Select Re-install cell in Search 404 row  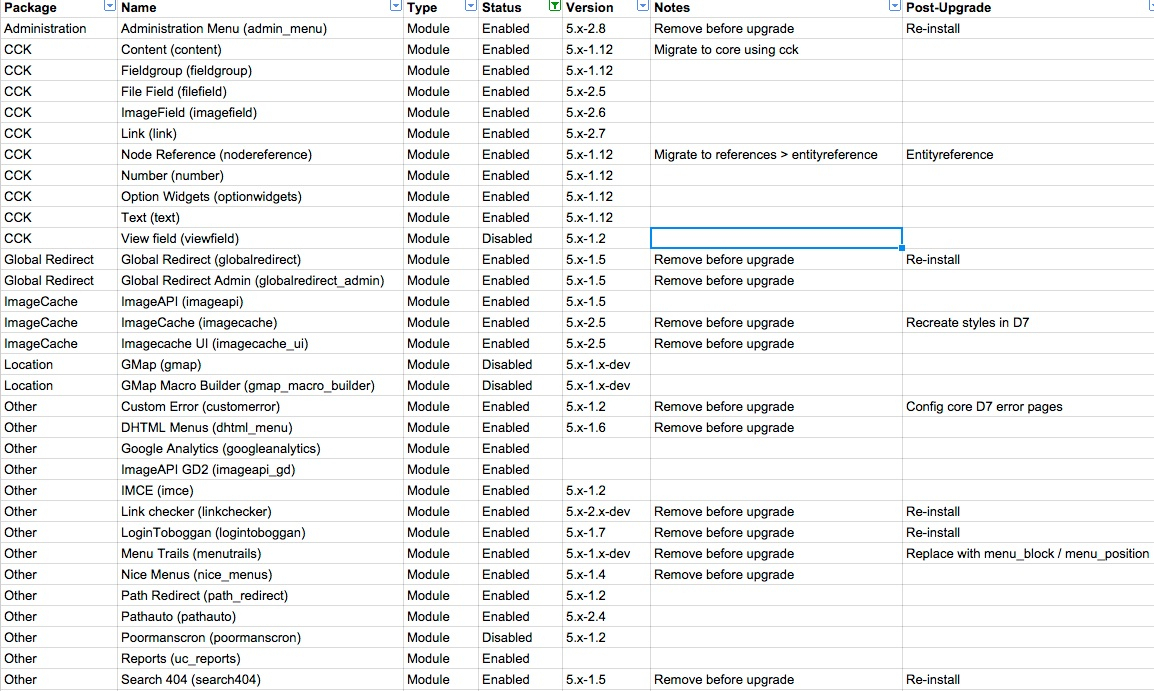[x=1028, y=679]
